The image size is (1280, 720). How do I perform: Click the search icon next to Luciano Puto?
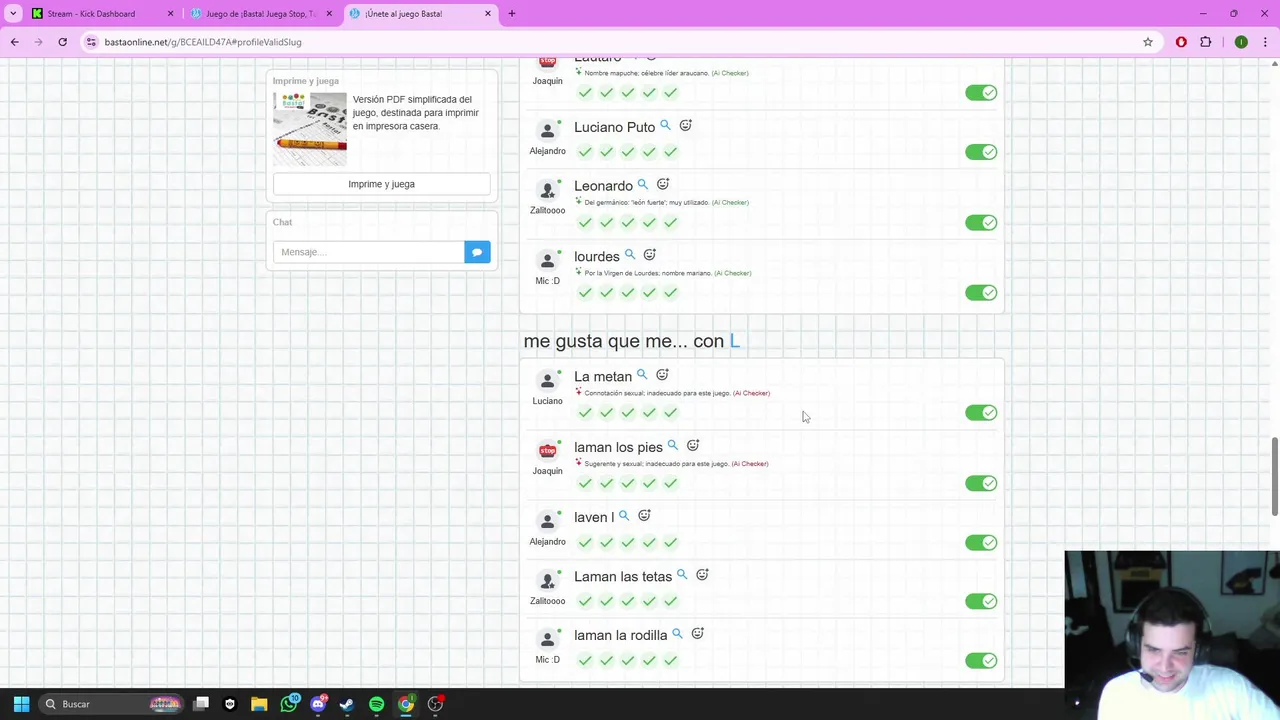[665, 126]
